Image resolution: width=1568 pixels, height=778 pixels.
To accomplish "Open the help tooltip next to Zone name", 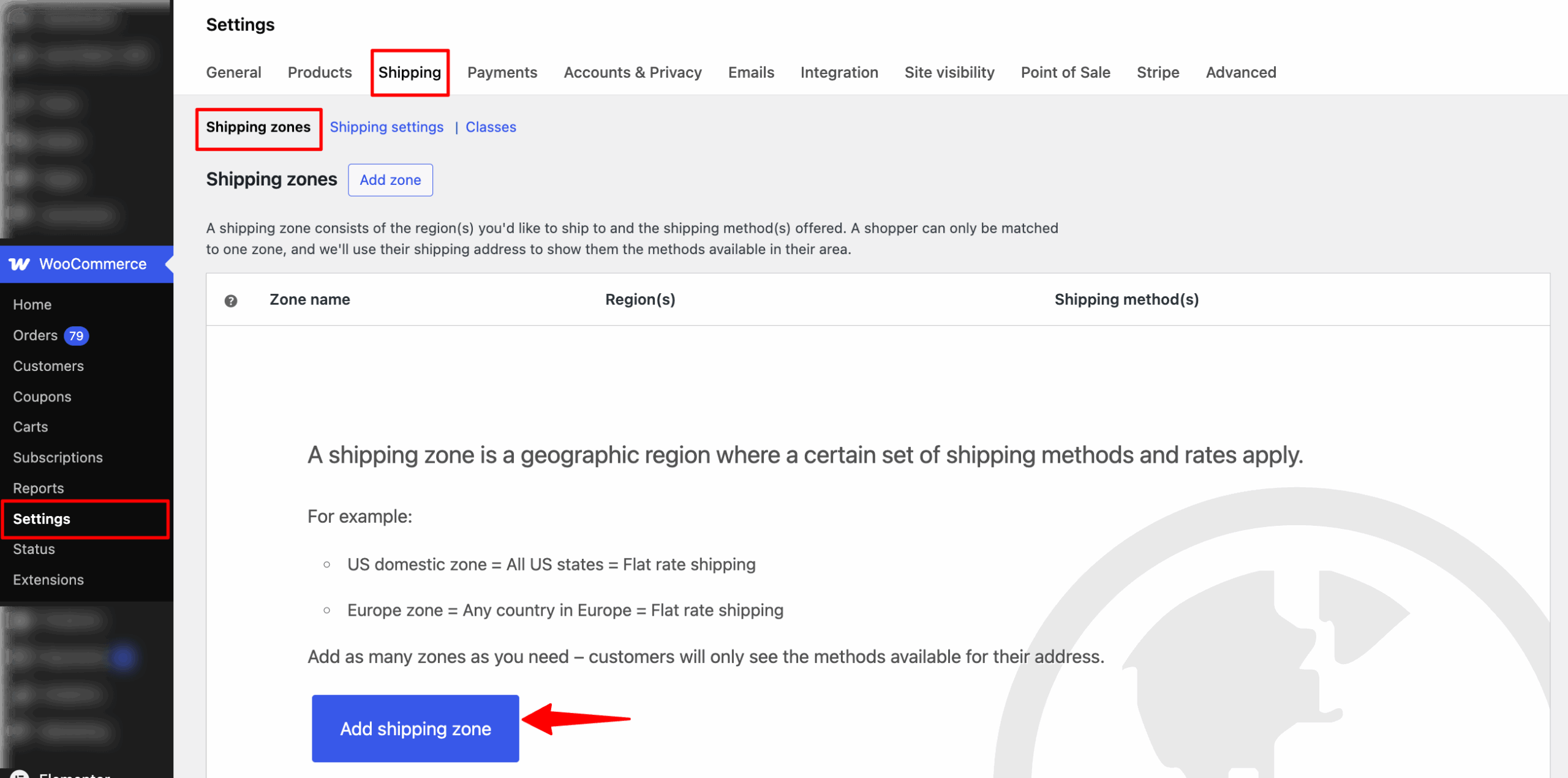I will pyautogui.click(x=230, y=301).
